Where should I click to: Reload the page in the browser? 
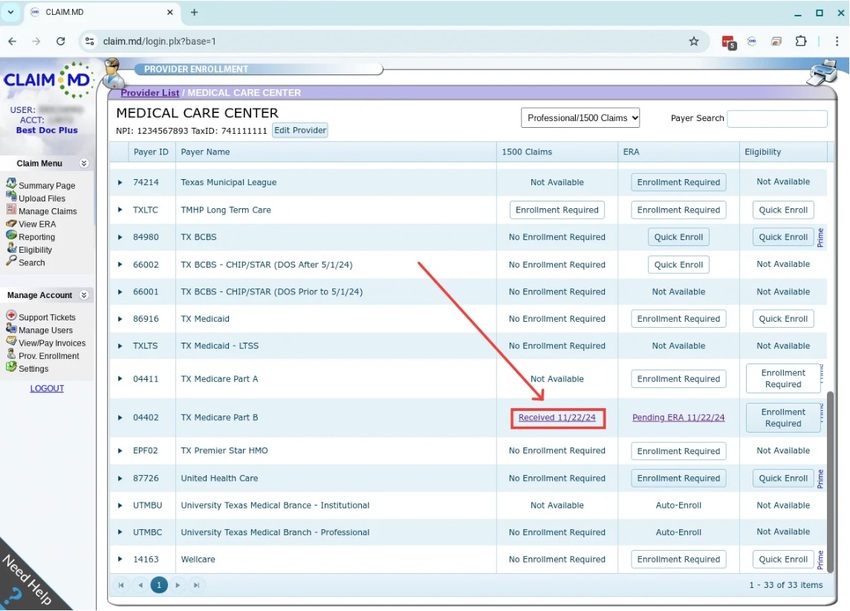click(61, 41)
